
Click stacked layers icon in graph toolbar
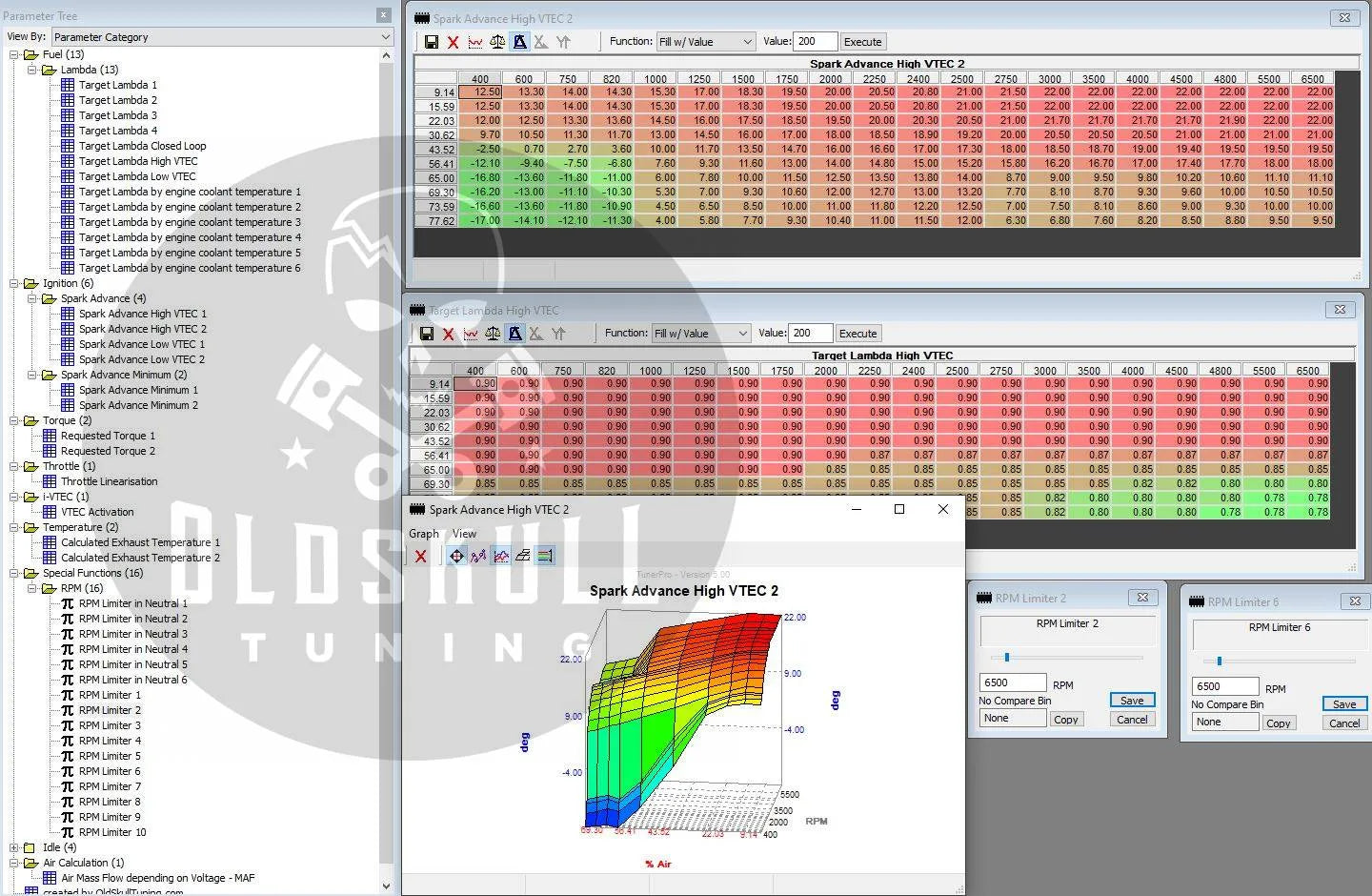523,557
